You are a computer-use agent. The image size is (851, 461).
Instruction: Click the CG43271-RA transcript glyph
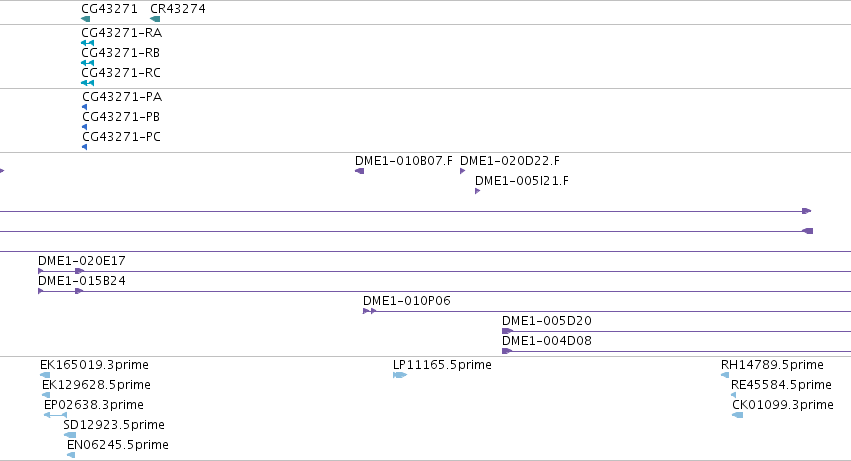87,43
